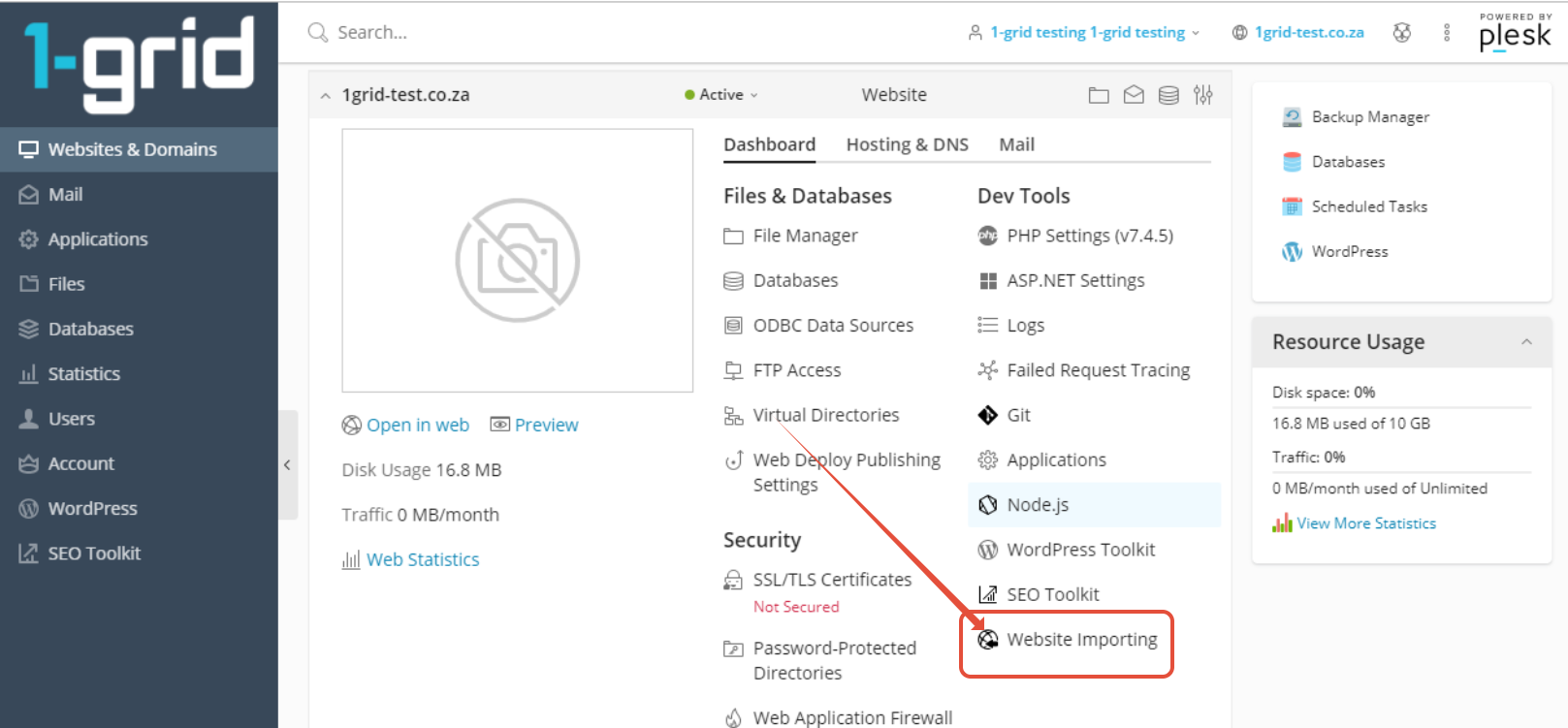1568x728 pixels.
Task: Click the search magnifier icon
Action: [x=317, y=33]
